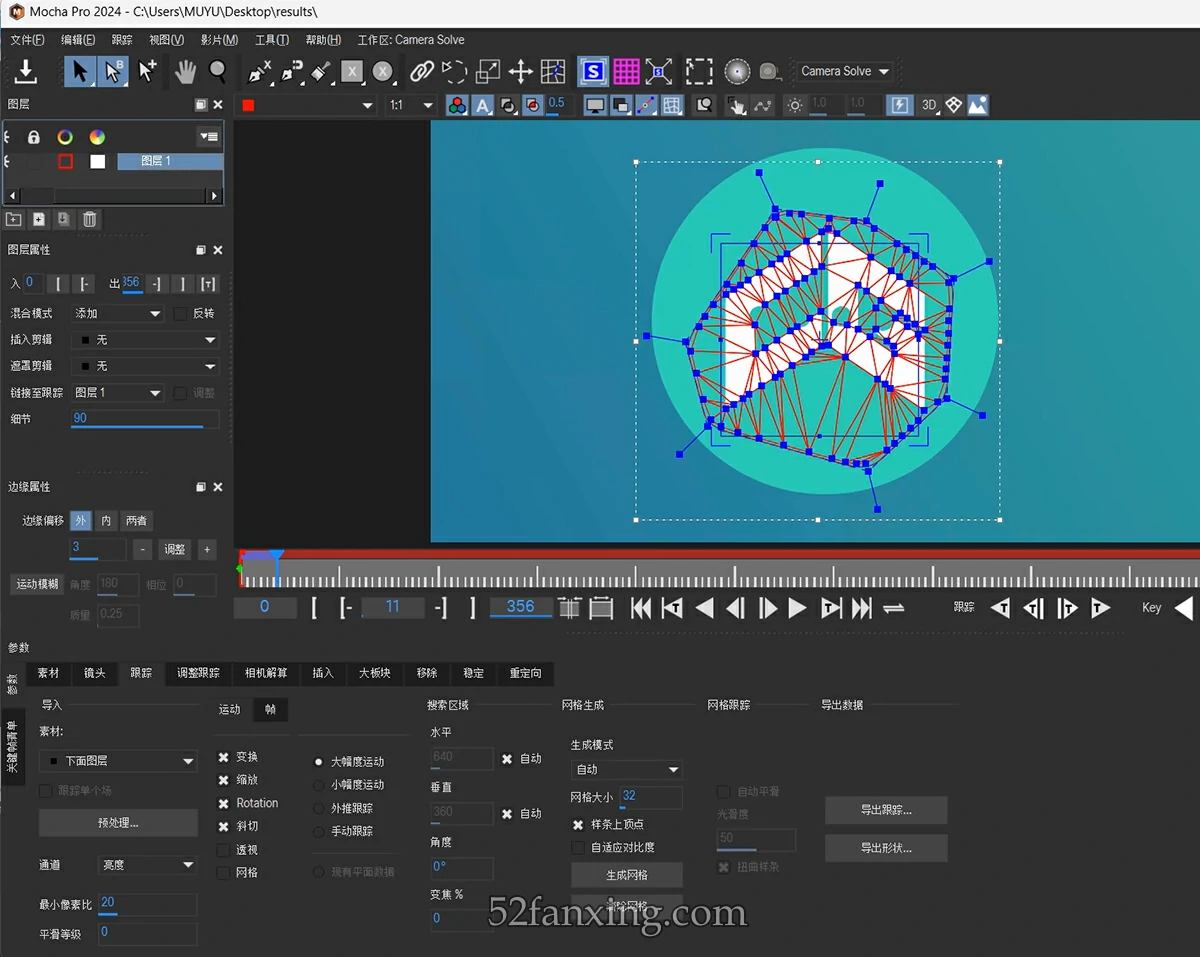Open the Camera Solve workspace dropdown

click(845, 71)
